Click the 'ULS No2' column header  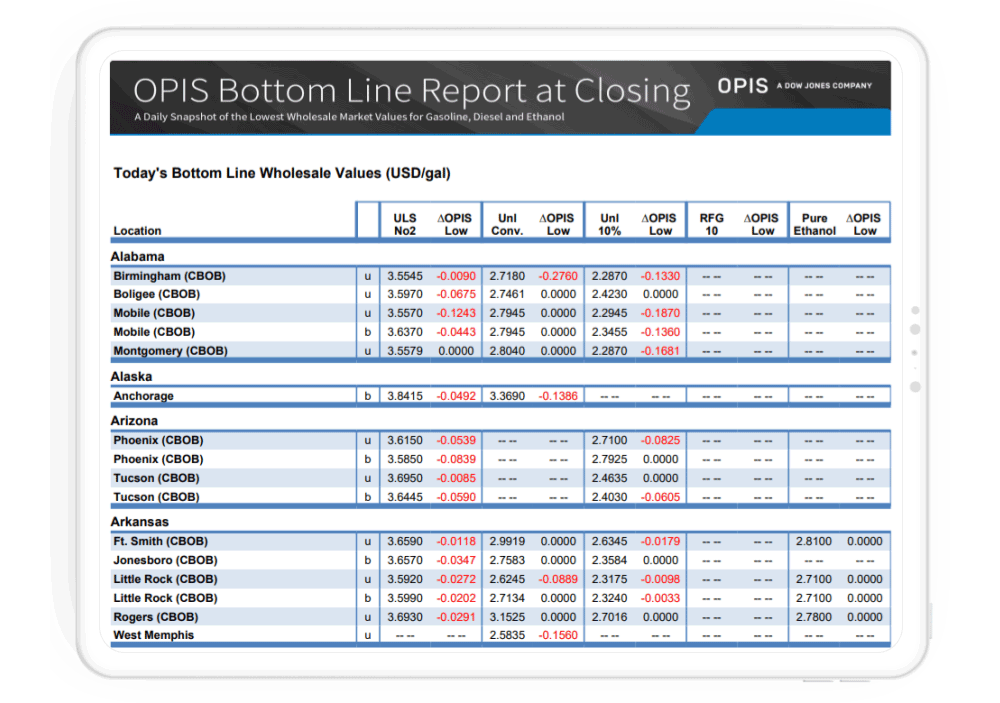[x=405, y=225]
